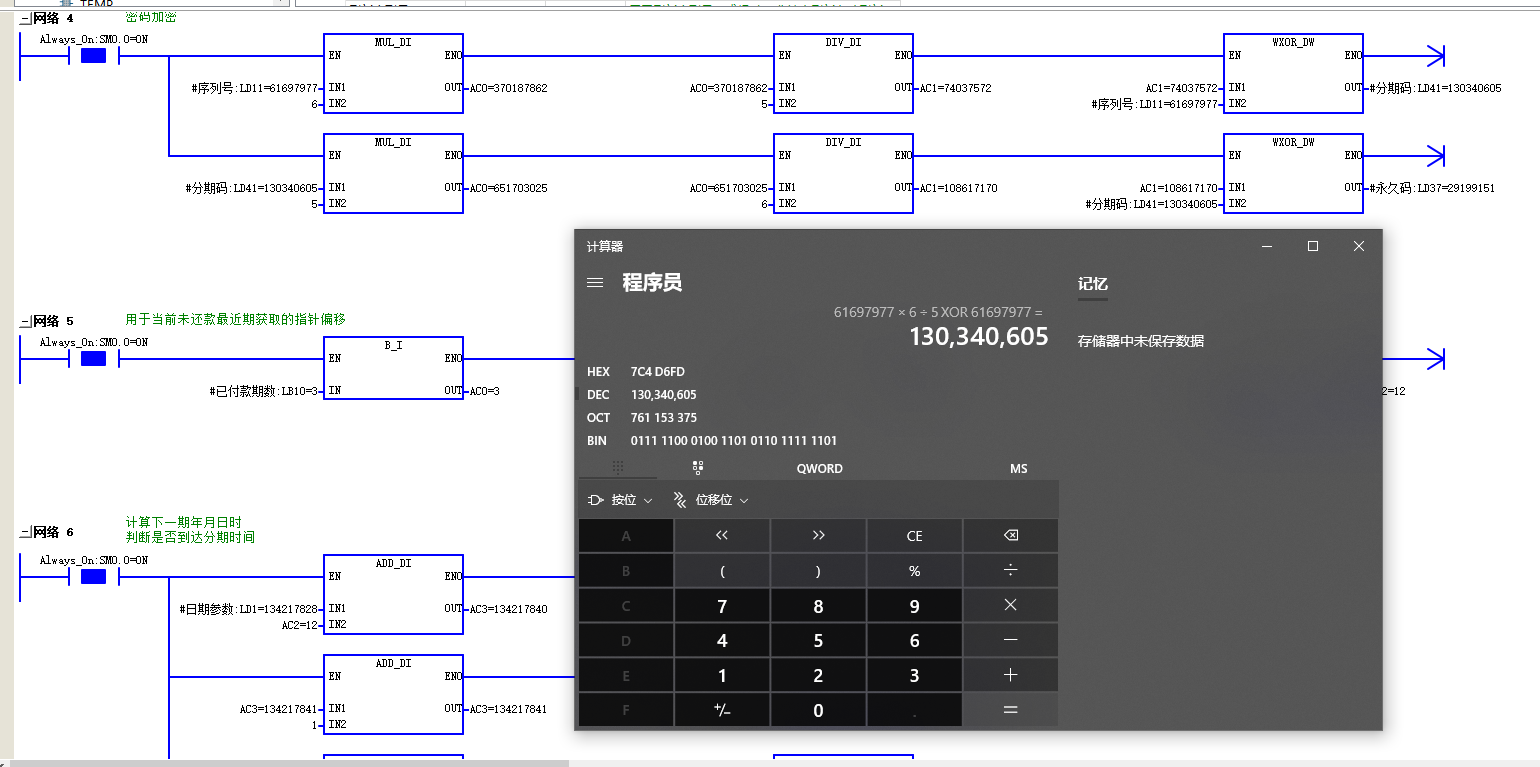Click digit 1 on keypad
Viewport: 1540px width, 767px height.
coord(722,676)
